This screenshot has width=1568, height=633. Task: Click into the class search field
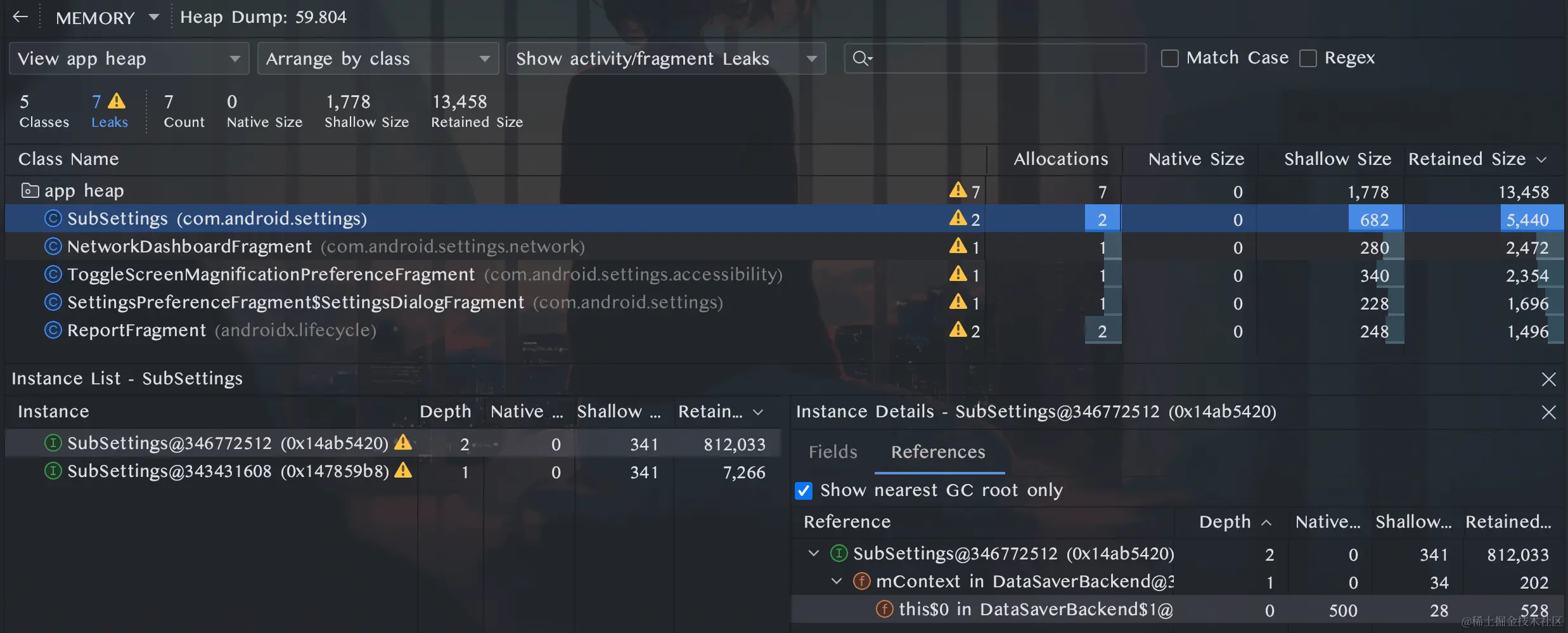coord(1008,58)
